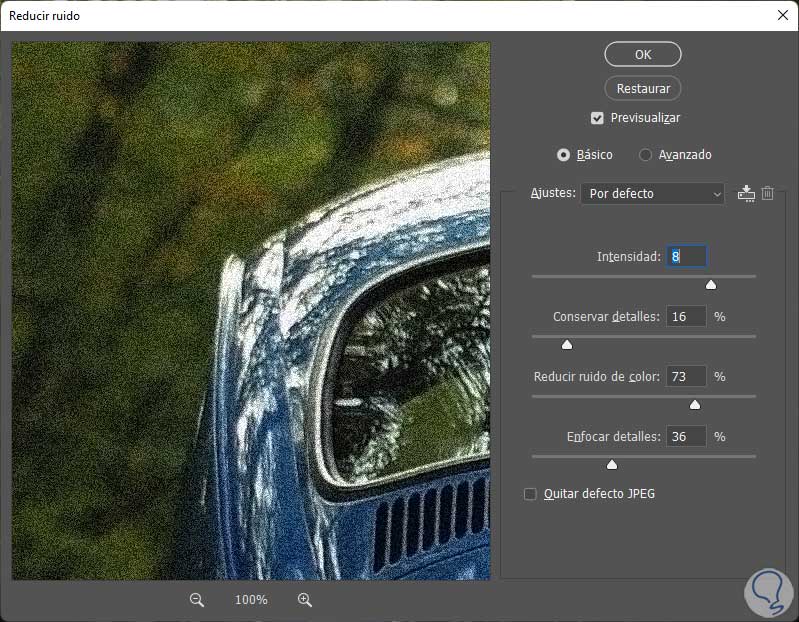The image size is (799, 622).
Task: Click the Reducir ruido de color label
Action: tap(597, 376)
